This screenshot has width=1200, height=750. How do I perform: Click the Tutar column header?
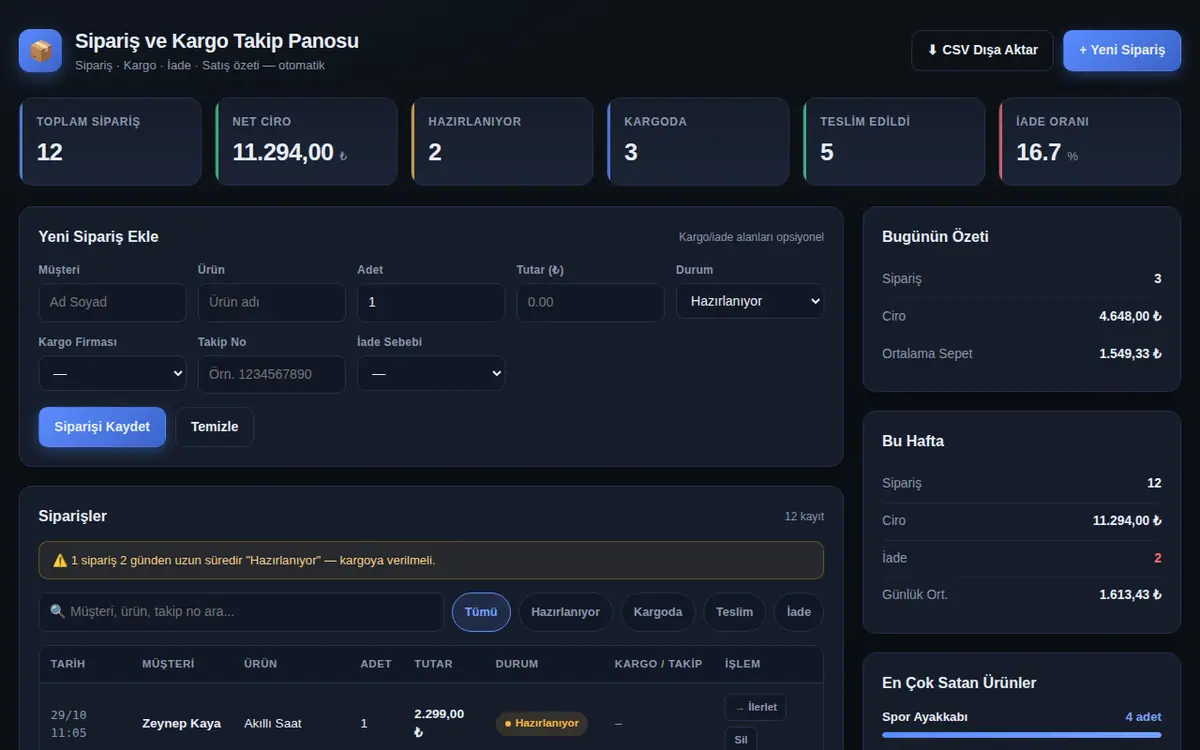click(433, 664)
